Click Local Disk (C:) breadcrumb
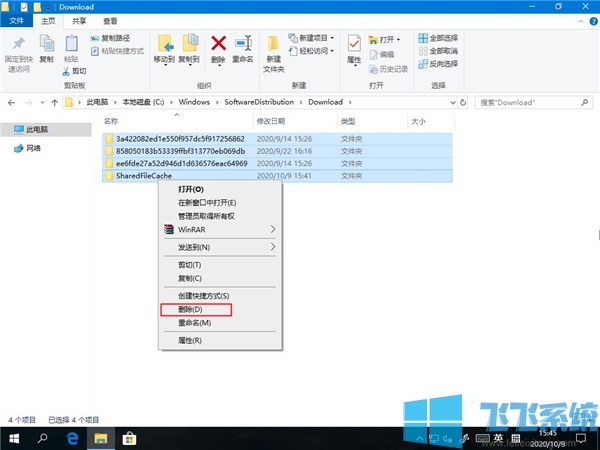The width and height of the screenshot is (600, 450). (143, 102)
